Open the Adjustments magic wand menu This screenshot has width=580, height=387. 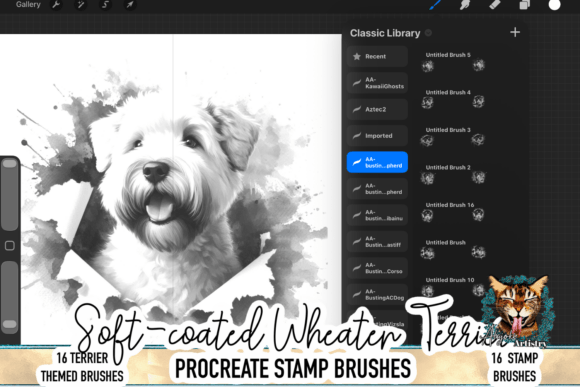coord(81,5)
